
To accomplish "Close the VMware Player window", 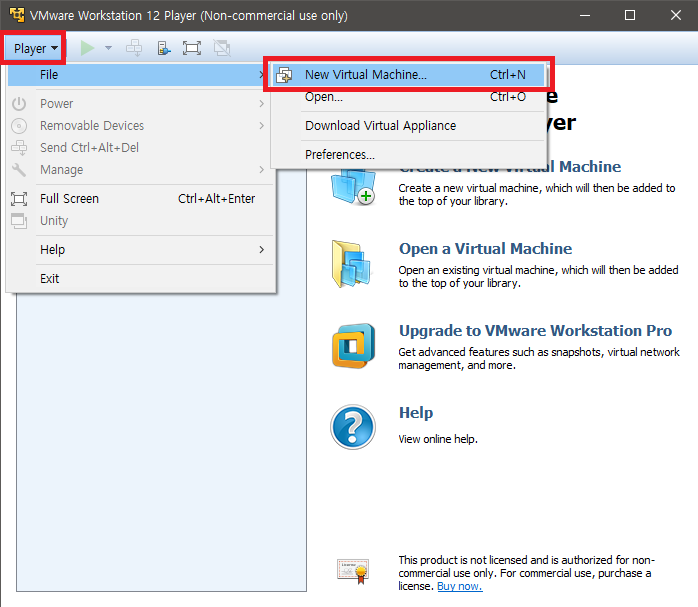I will [676, 15].
